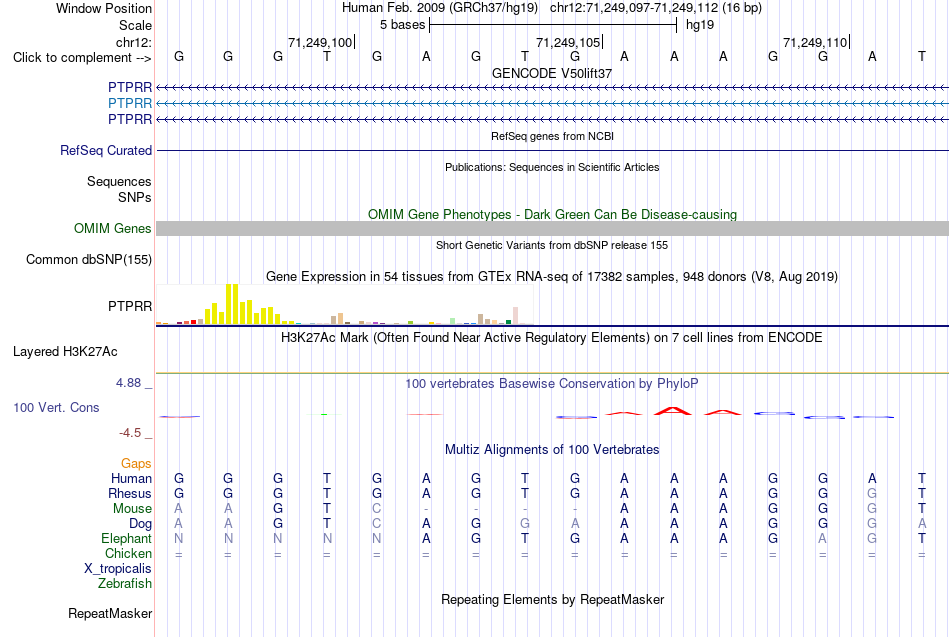
Task: Open the RefSeq Curated label
Action: [x=106, y=150]
